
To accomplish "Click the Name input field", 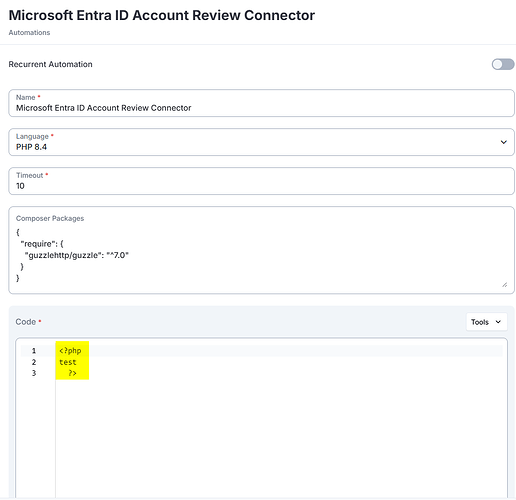I will (261, 103).
